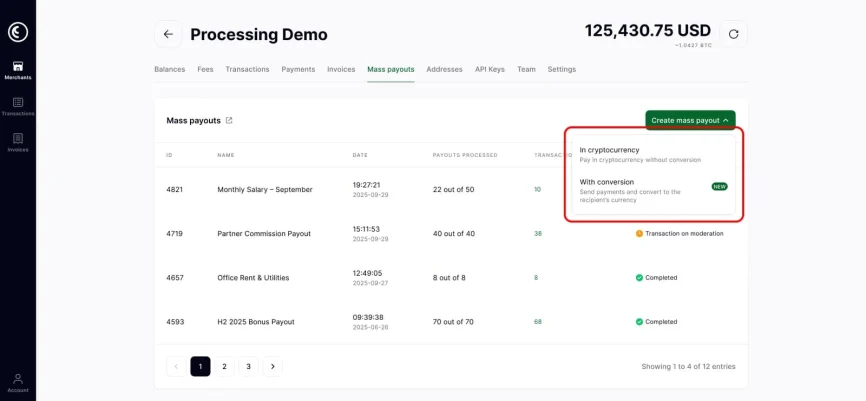Open the Settings tab
Screen dimensions: 866x401
point(561,69)
